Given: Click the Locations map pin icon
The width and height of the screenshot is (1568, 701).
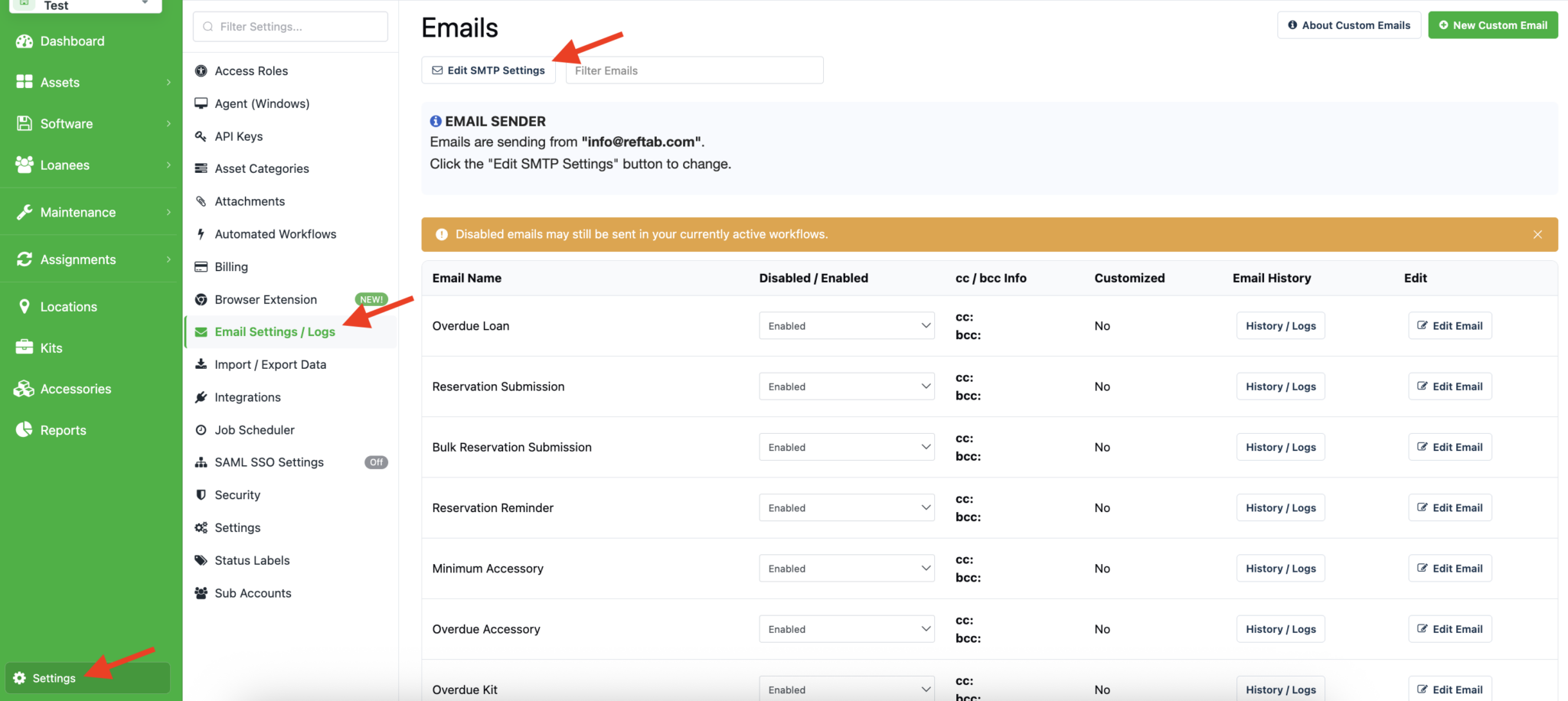Looking at the screenshot, I should click(x=24, y=306).
